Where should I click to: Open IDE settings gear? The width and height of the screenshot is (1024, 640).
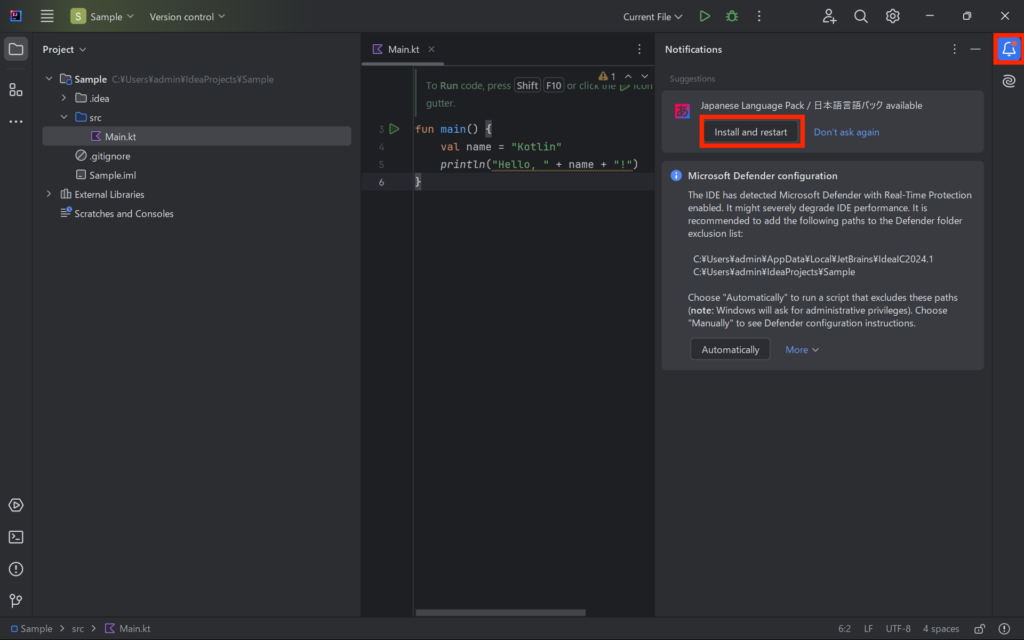[893, 16]
